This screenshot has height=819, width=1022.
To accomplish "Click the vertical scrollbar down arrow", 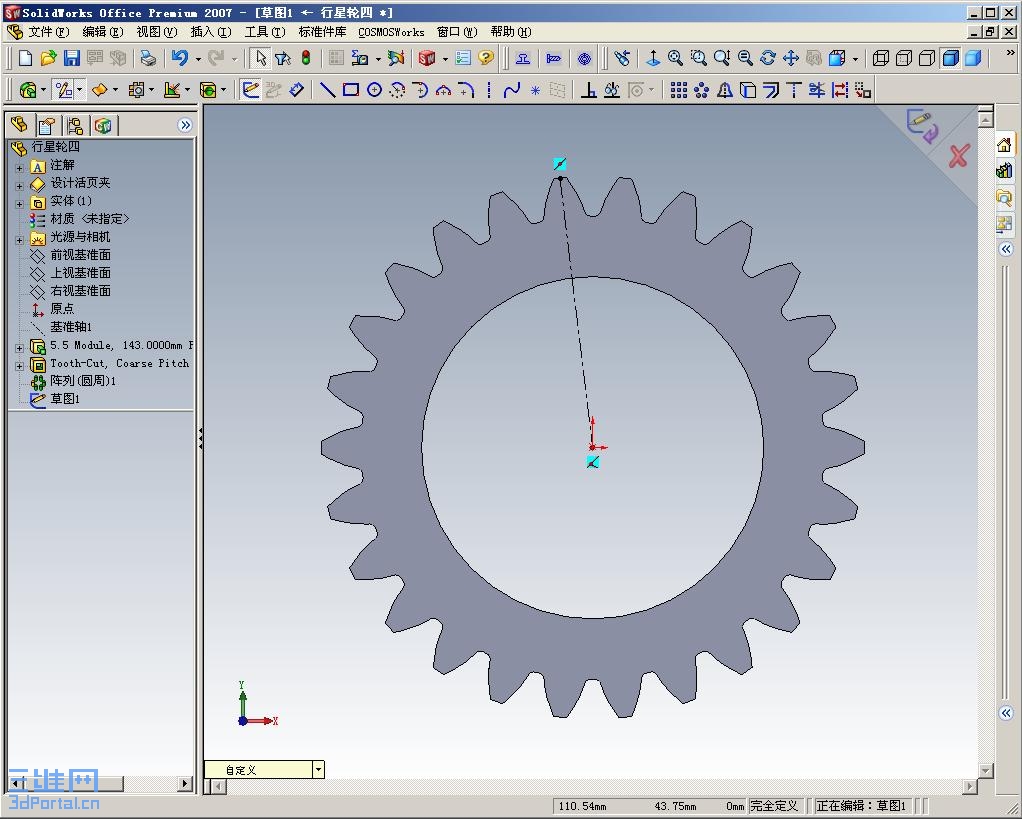I will point(986,770).
